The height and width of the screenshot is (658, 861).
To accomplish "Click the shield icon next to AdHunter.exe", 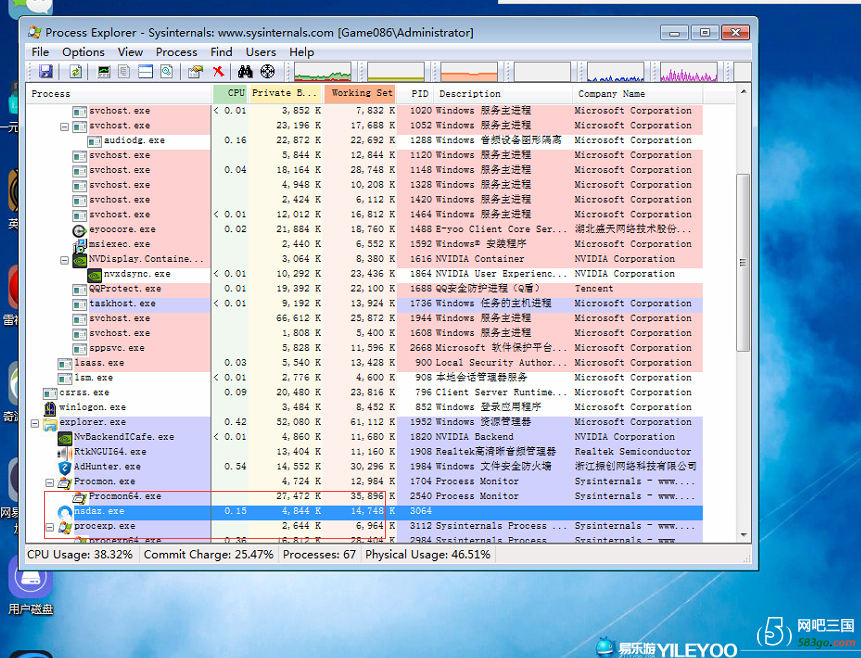I will pyautogui.click(x=65, y=467).
